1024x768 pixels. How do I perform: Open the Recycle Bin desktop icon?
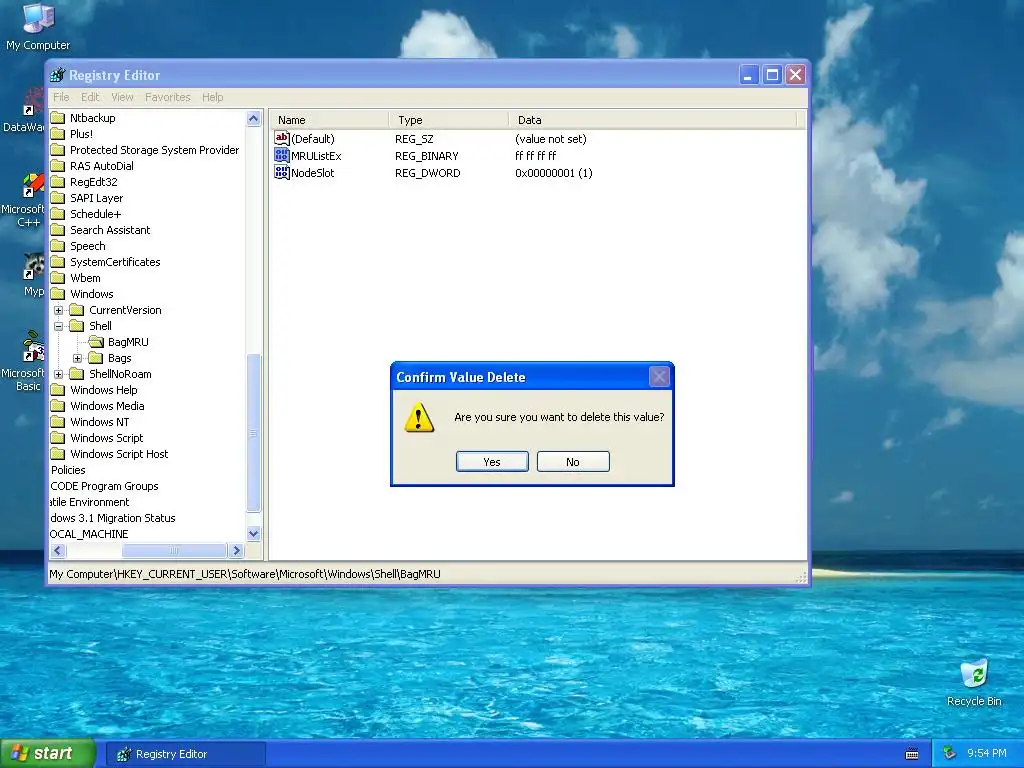pyautogui.click(x=974, y=683)
